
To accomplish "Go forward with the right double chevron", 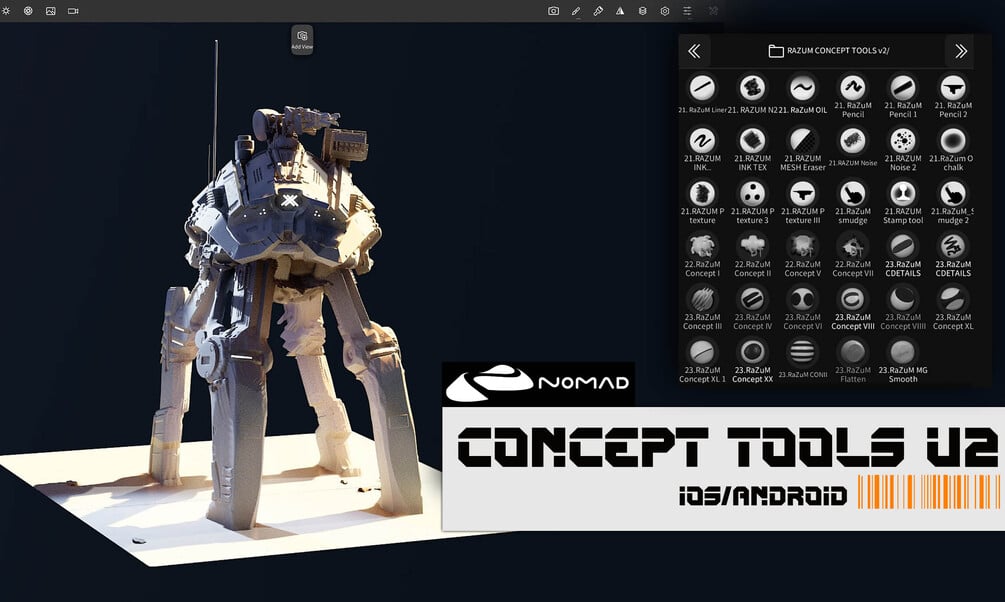I will 960,51.
